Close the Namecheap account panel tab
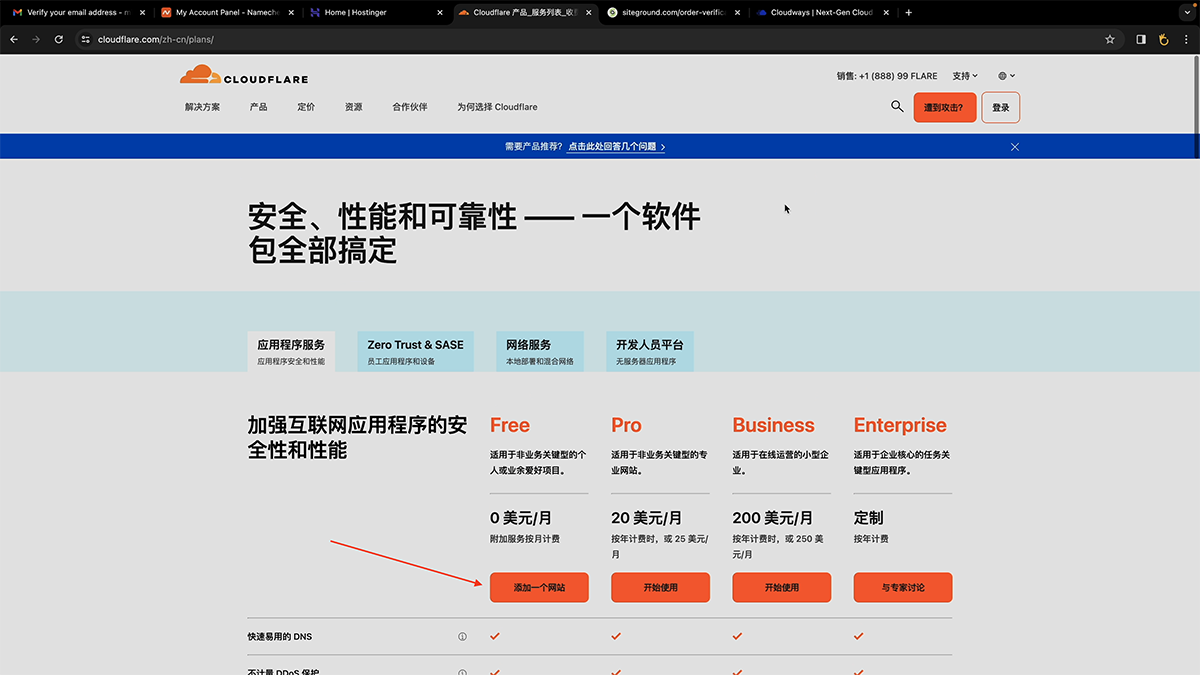This screenshot has width=1200, height=675. 291,13
